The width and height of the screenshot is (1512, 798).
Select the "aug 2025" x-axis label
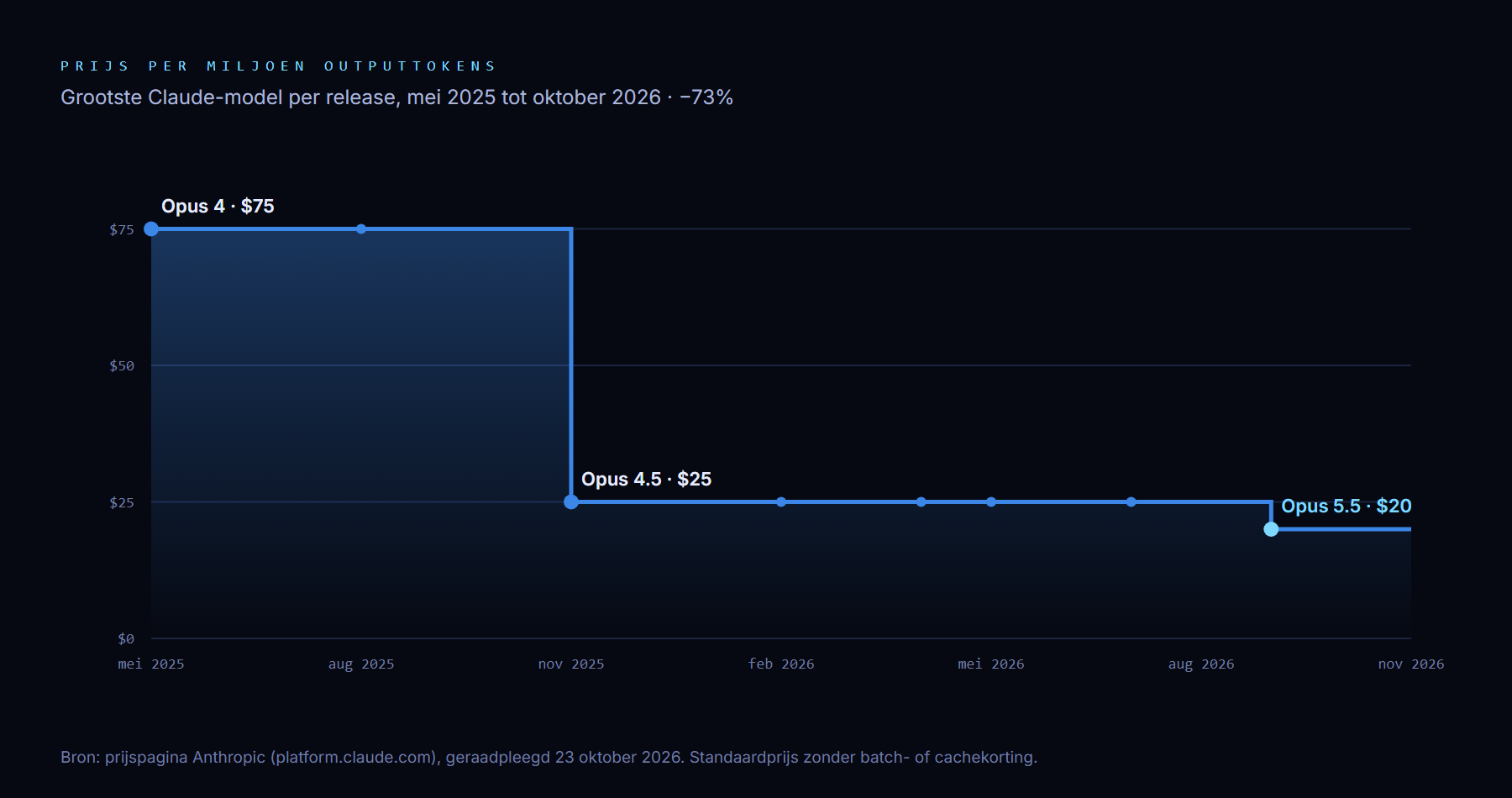(361, 664)
